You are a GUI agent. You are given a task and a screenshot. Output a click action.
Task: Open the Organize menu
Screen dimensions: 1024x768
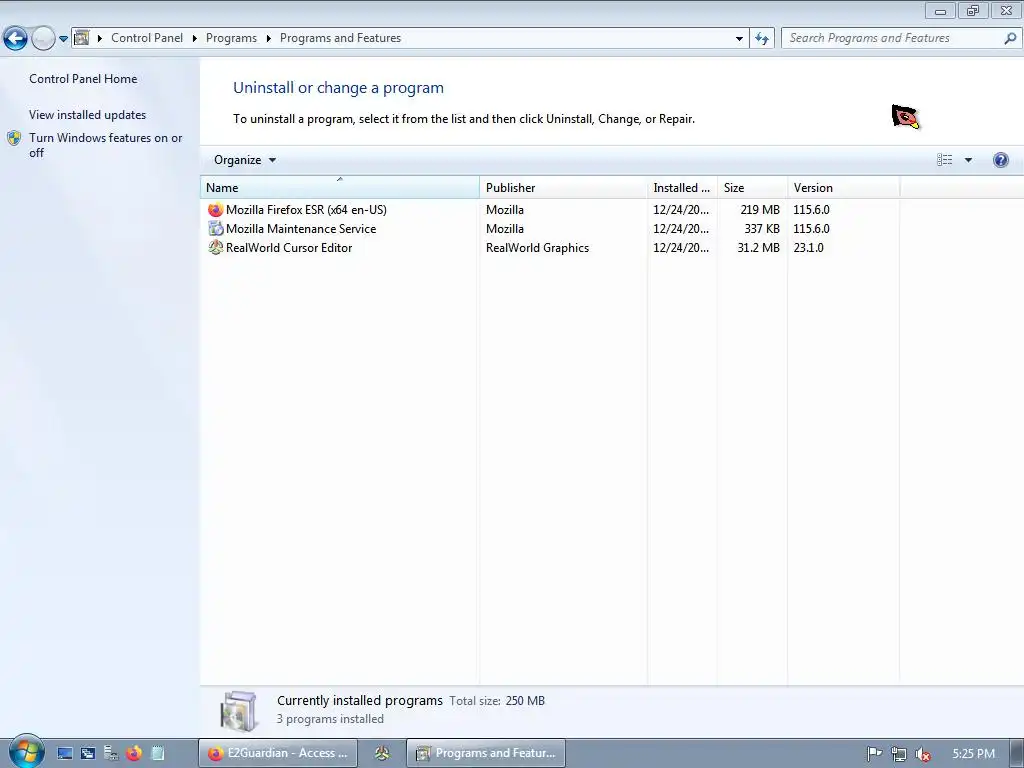click(245, 160)
